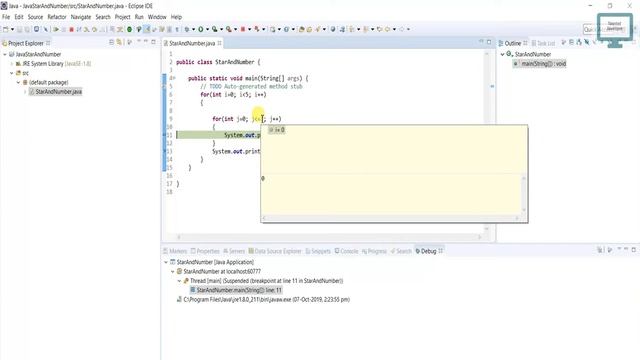Click the New toolbar icon
The height and width of the screenshot is (360, 640).
[5, 29]
